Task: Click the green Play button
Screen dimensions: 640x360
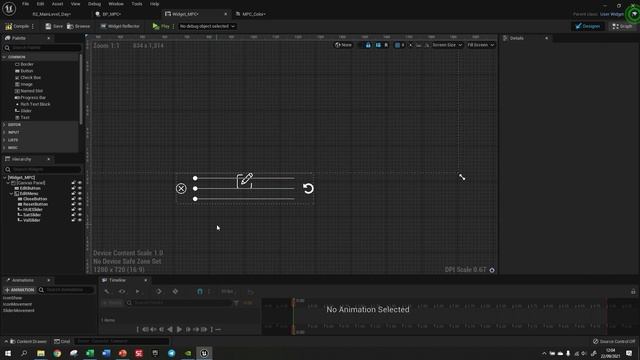Action: (161, 26)
